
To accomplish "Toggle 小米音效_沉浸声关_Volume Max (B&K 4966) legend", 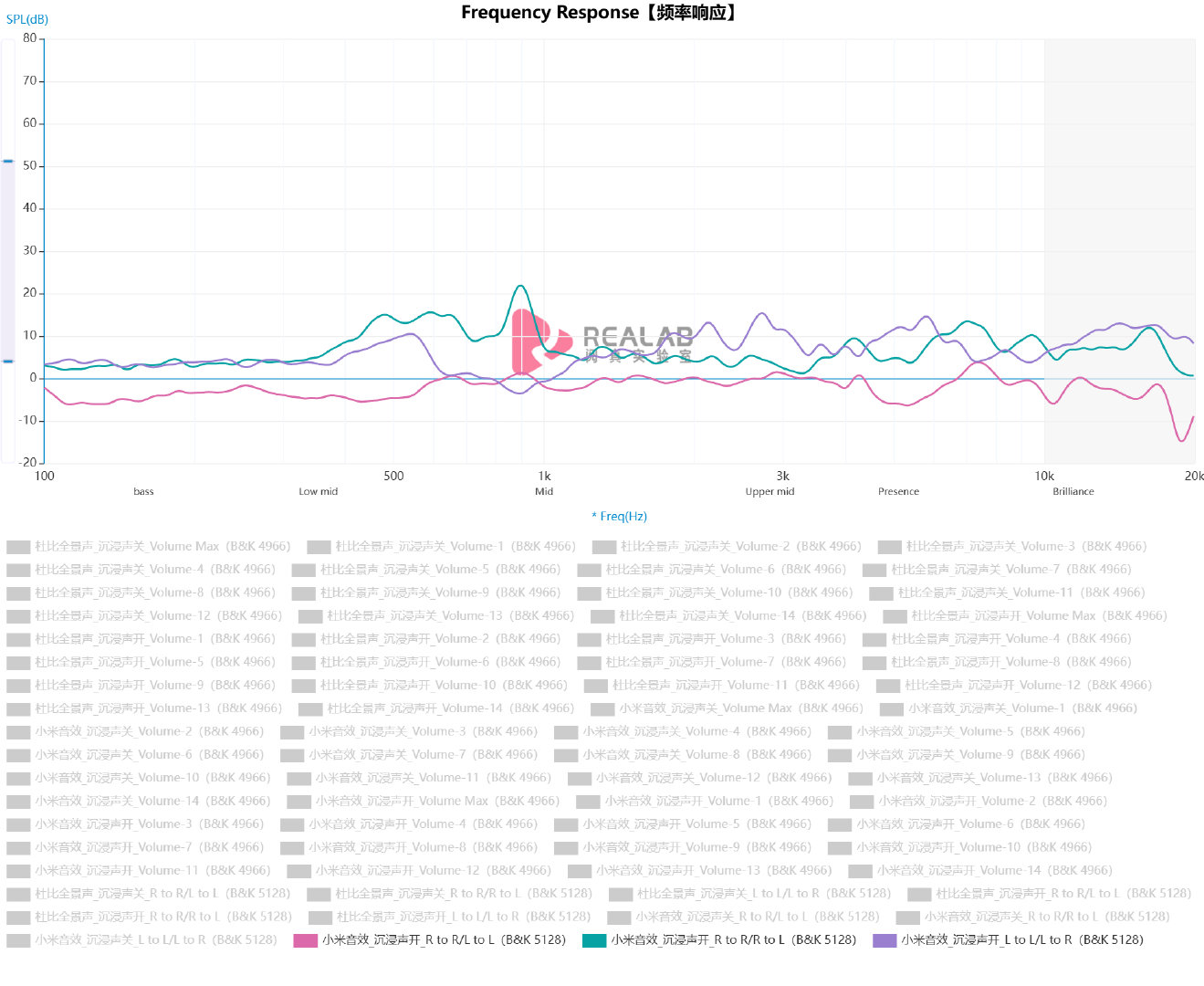I will click(x=728, y=708).
